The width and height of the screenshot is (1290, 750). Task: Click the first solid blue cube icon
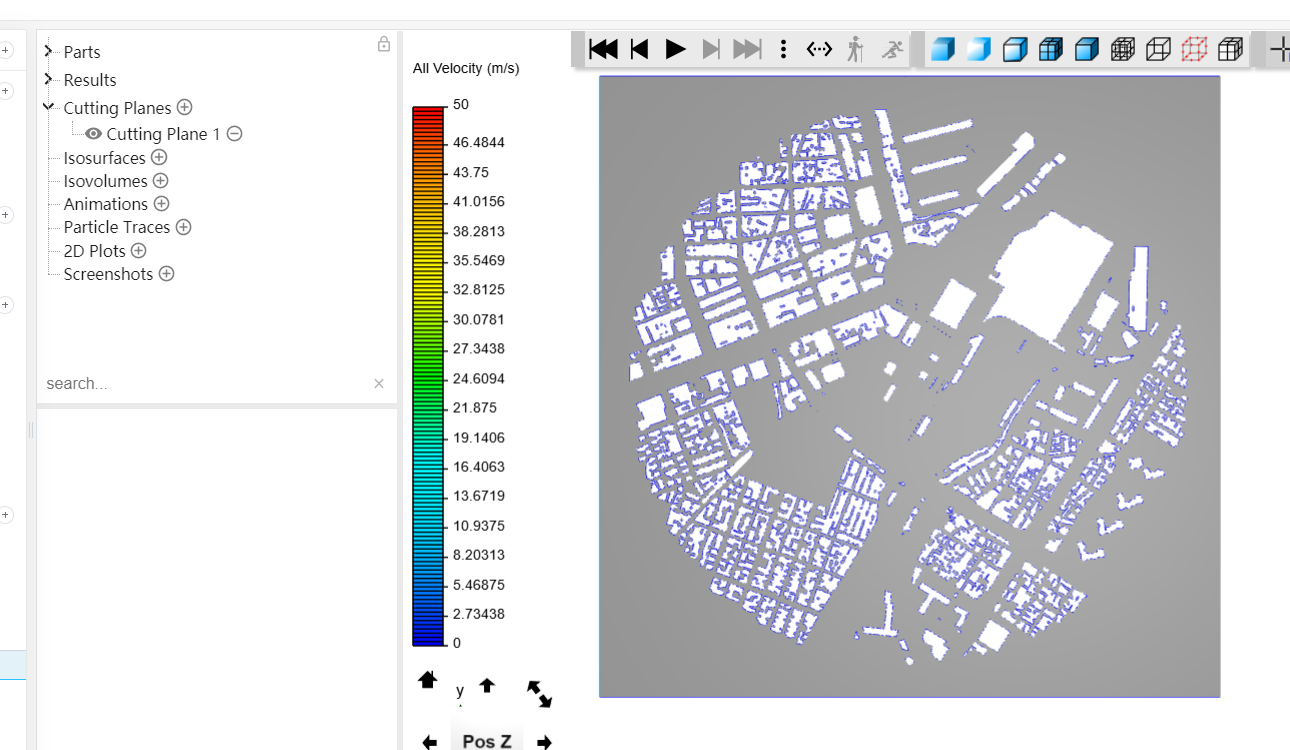pyautogui.click(x=942, y=49)
